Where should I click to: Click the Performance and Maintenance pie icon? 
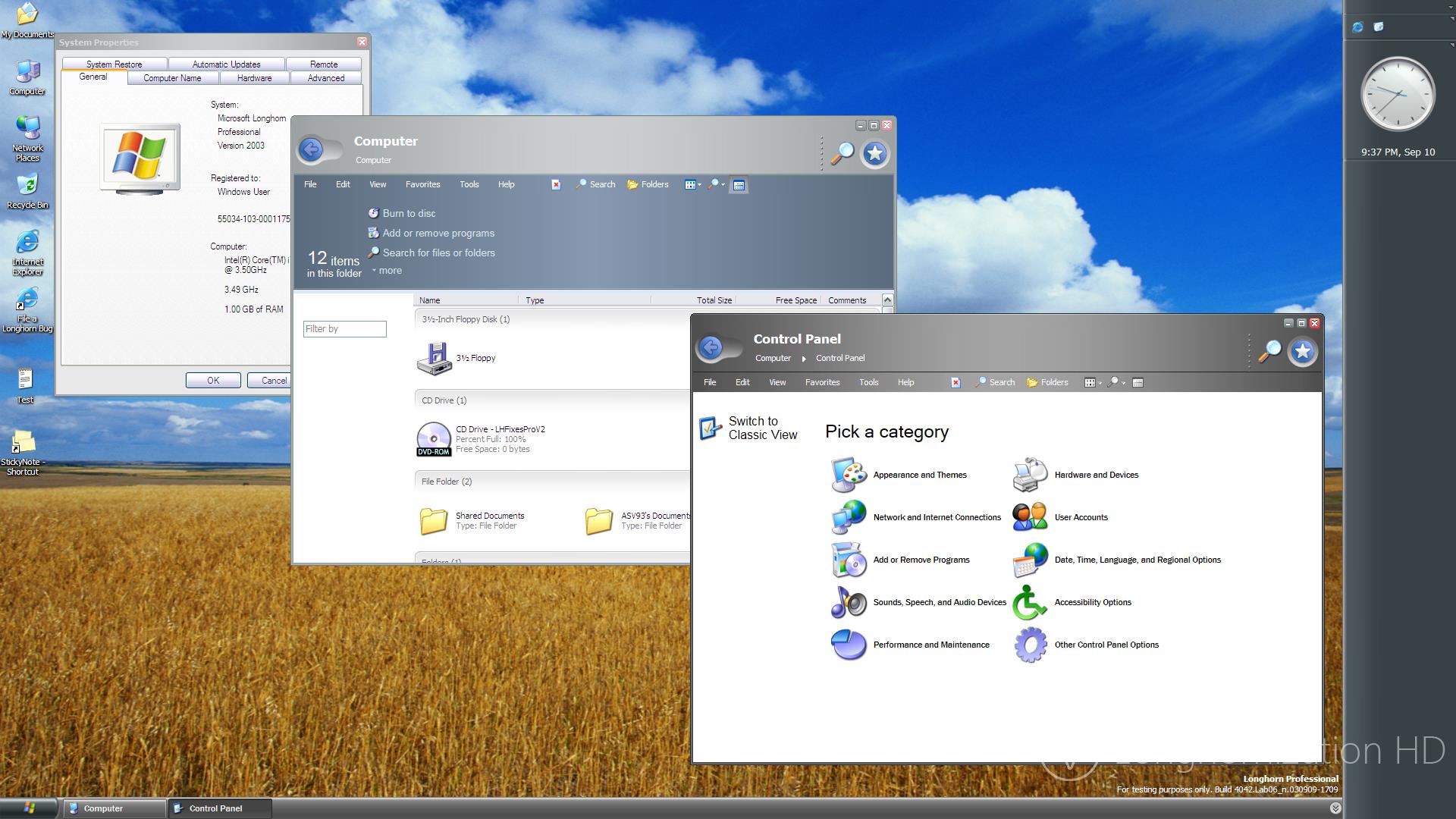coord(848,645)
